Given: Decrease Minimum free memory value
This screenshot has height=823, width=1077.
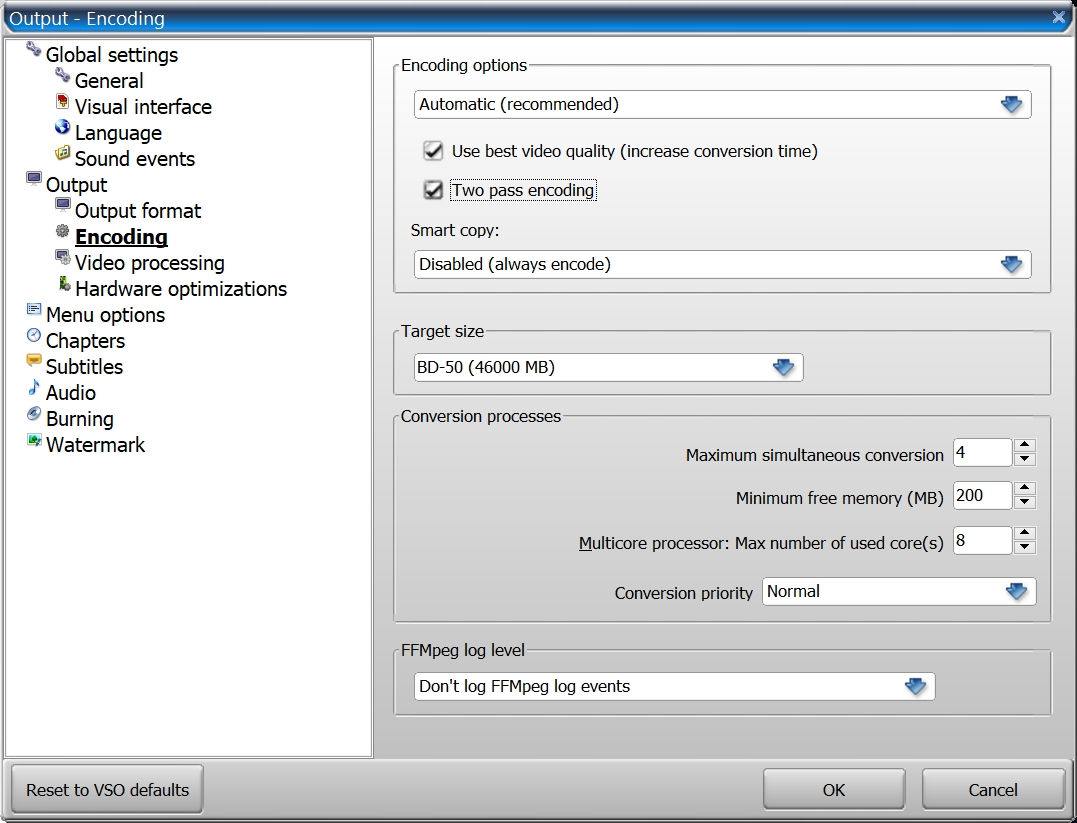Looking at the screenshot, I should (1025, 501).
